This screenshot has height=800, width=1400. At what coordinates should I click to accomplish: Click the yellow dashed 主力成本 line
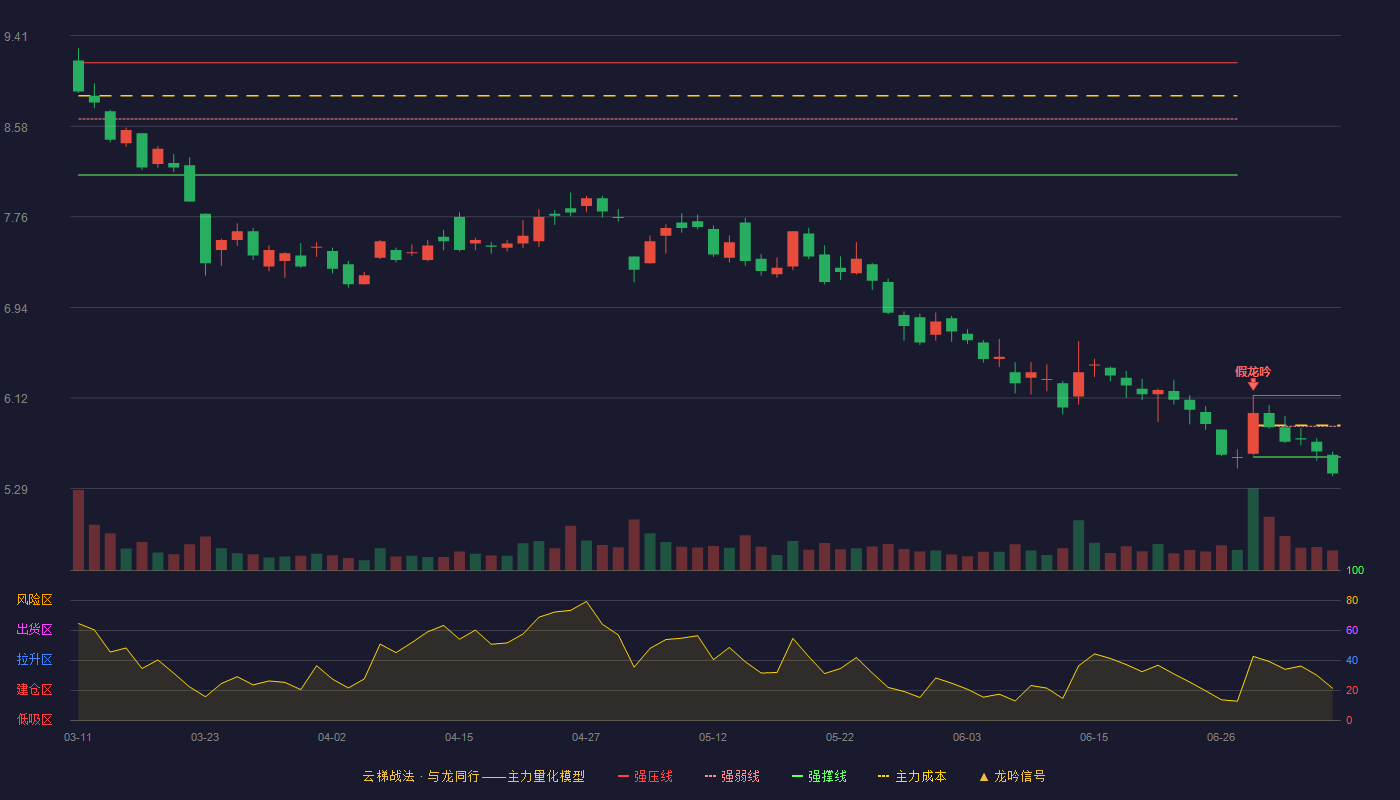(x=658, y=96)
